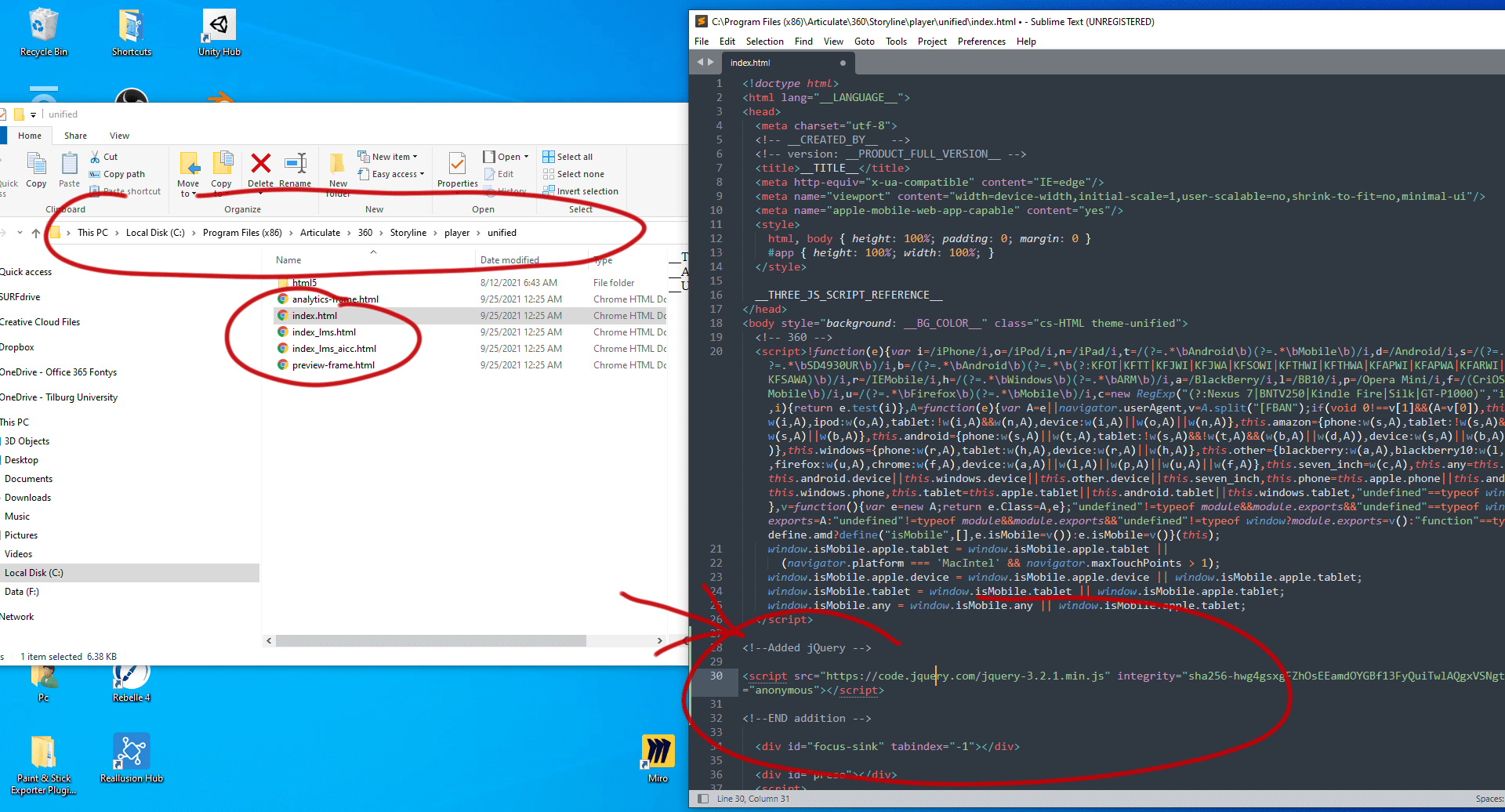Click the Storyline breadcrumb in address bar

pyautogui.click(x=408, y=233)
